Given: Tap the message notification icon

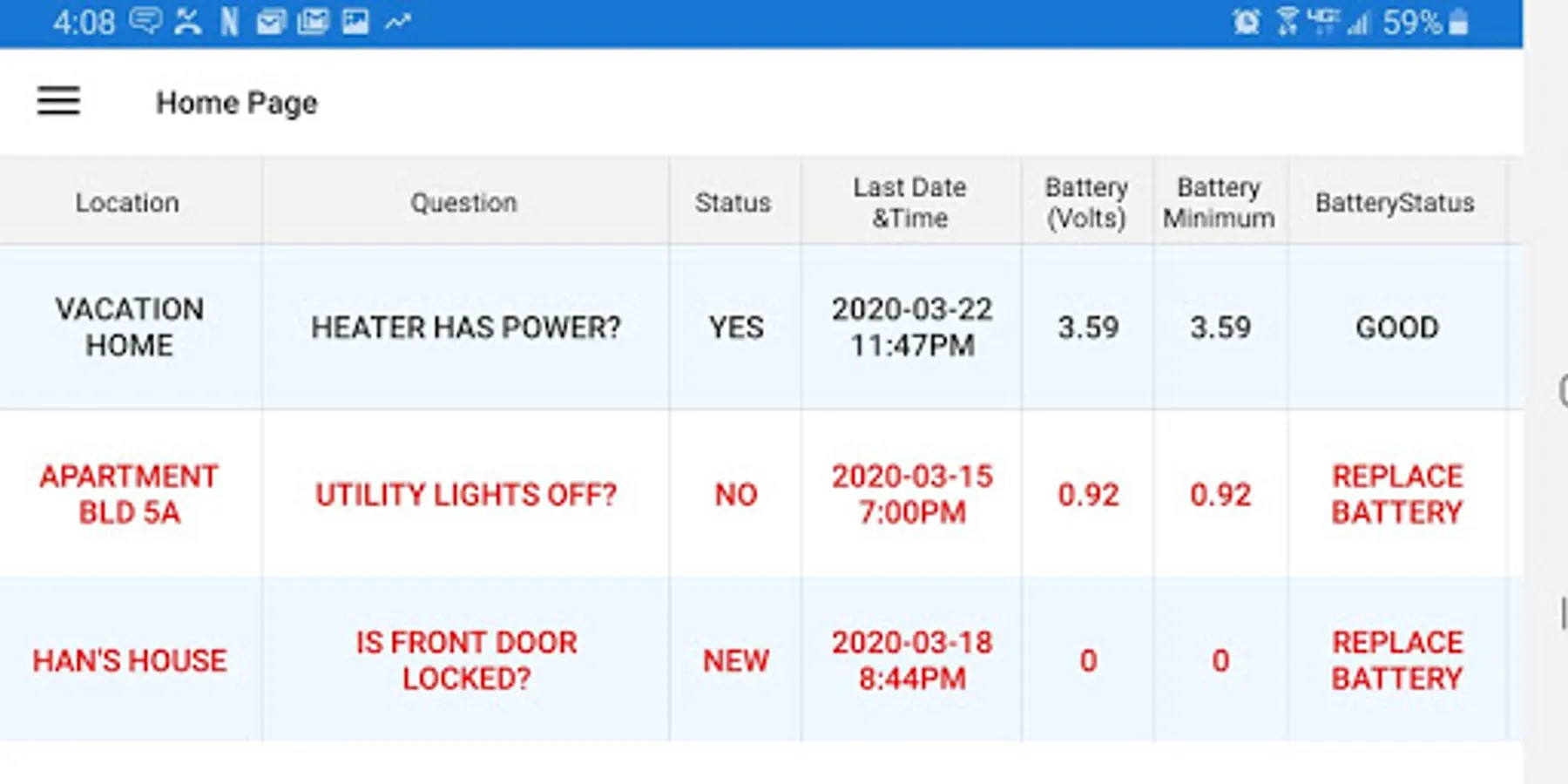Looking at the screenshot, I should pos(145,21).
